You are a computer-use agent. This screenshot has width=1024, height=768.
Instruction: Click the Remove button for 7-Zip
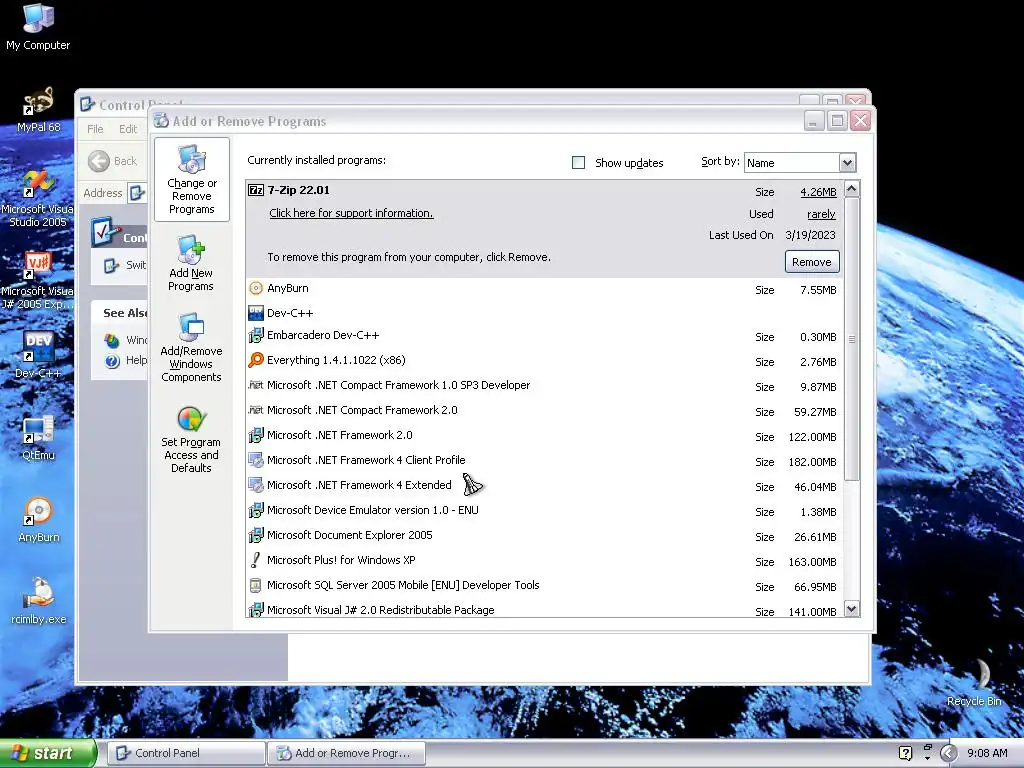coord(812,262)
